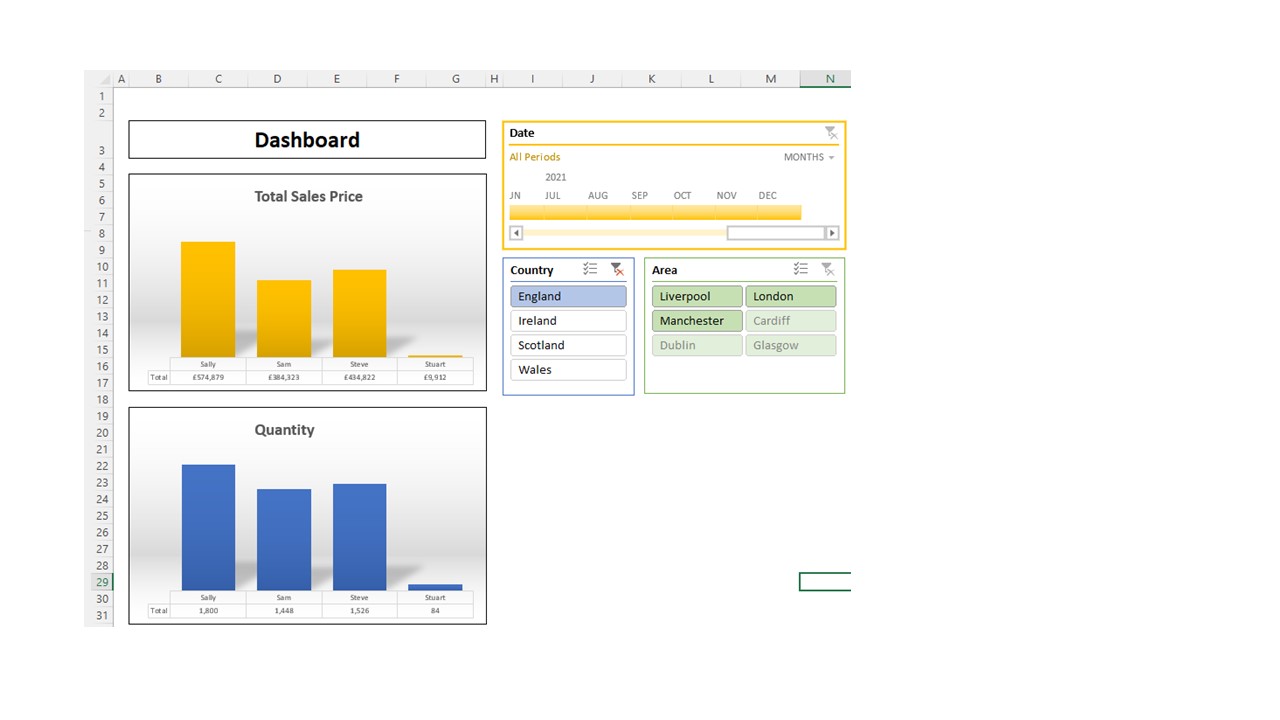The width and height of the screenshot is (1280, 720).
Task: Clear the Country slicer filter
Action: [x=617, y=269]
